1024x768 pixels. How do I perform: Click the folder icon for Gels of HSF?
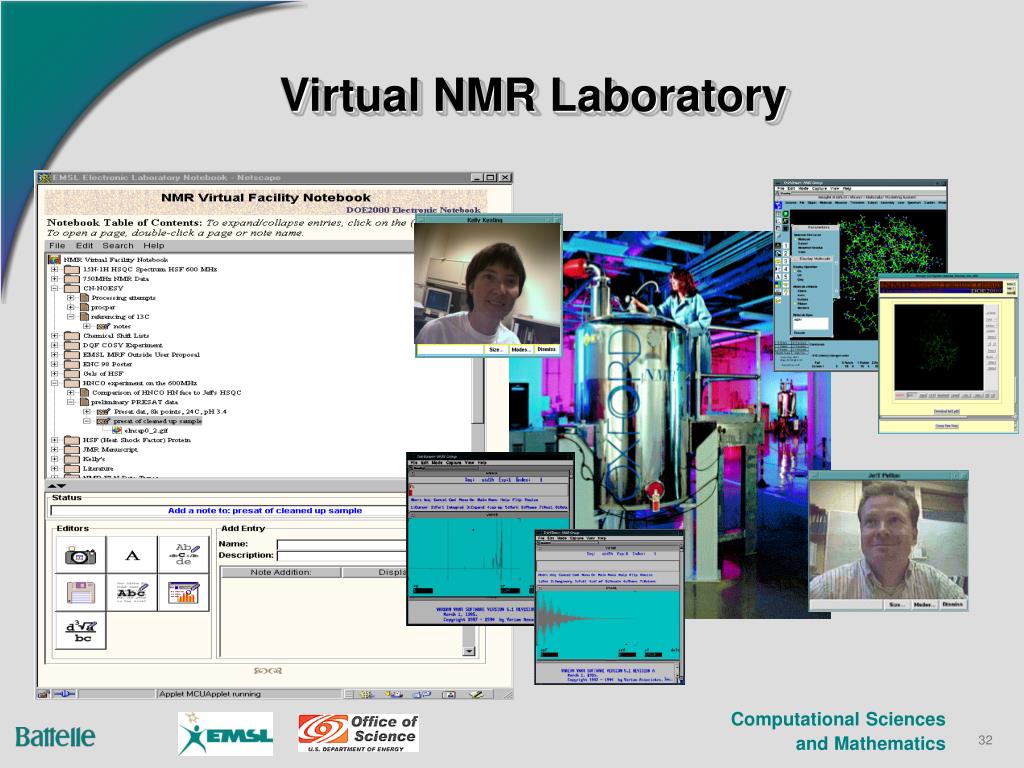[72, 374]
